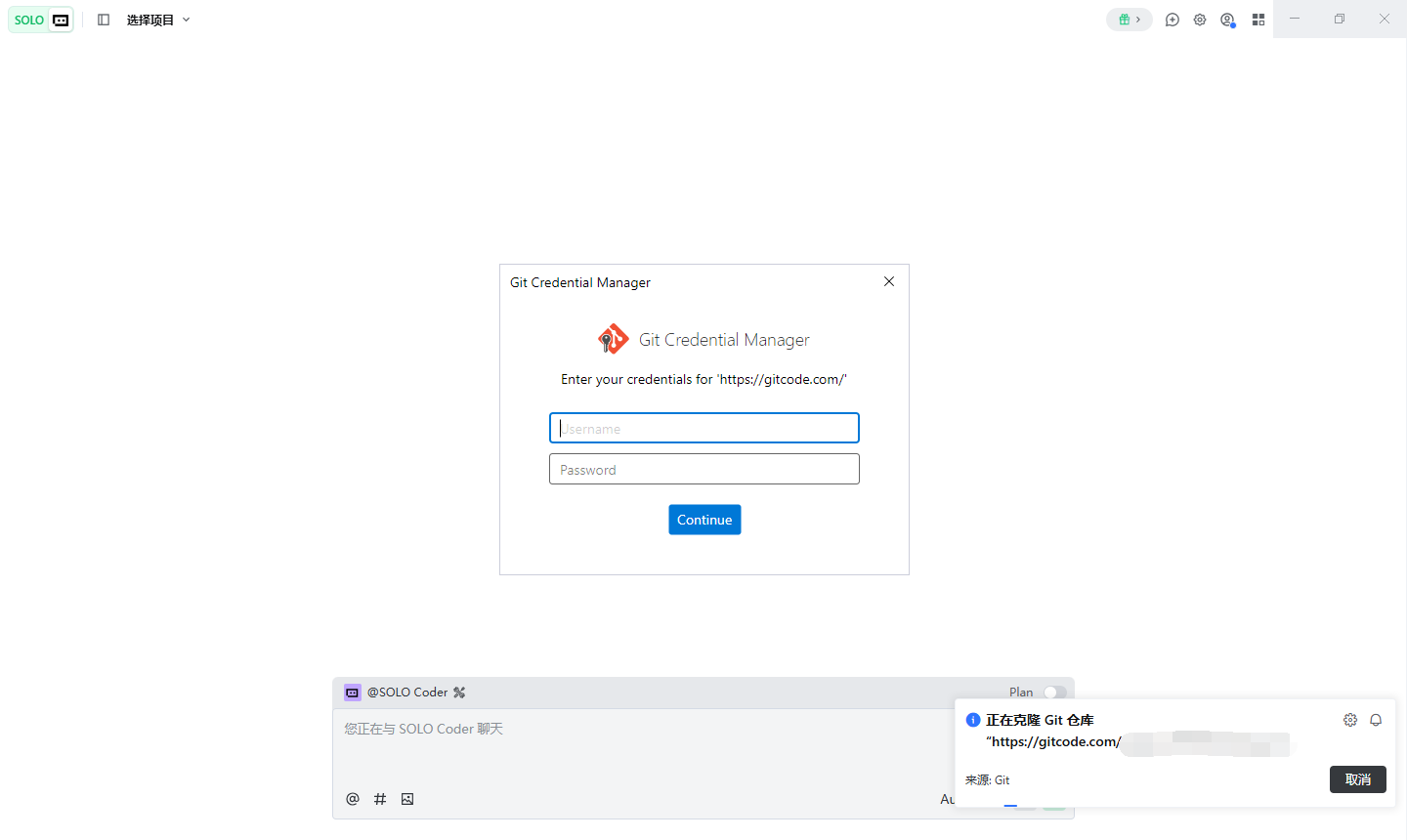
Task: Click the bell icon in the notification
Action: pos(1376,720)
